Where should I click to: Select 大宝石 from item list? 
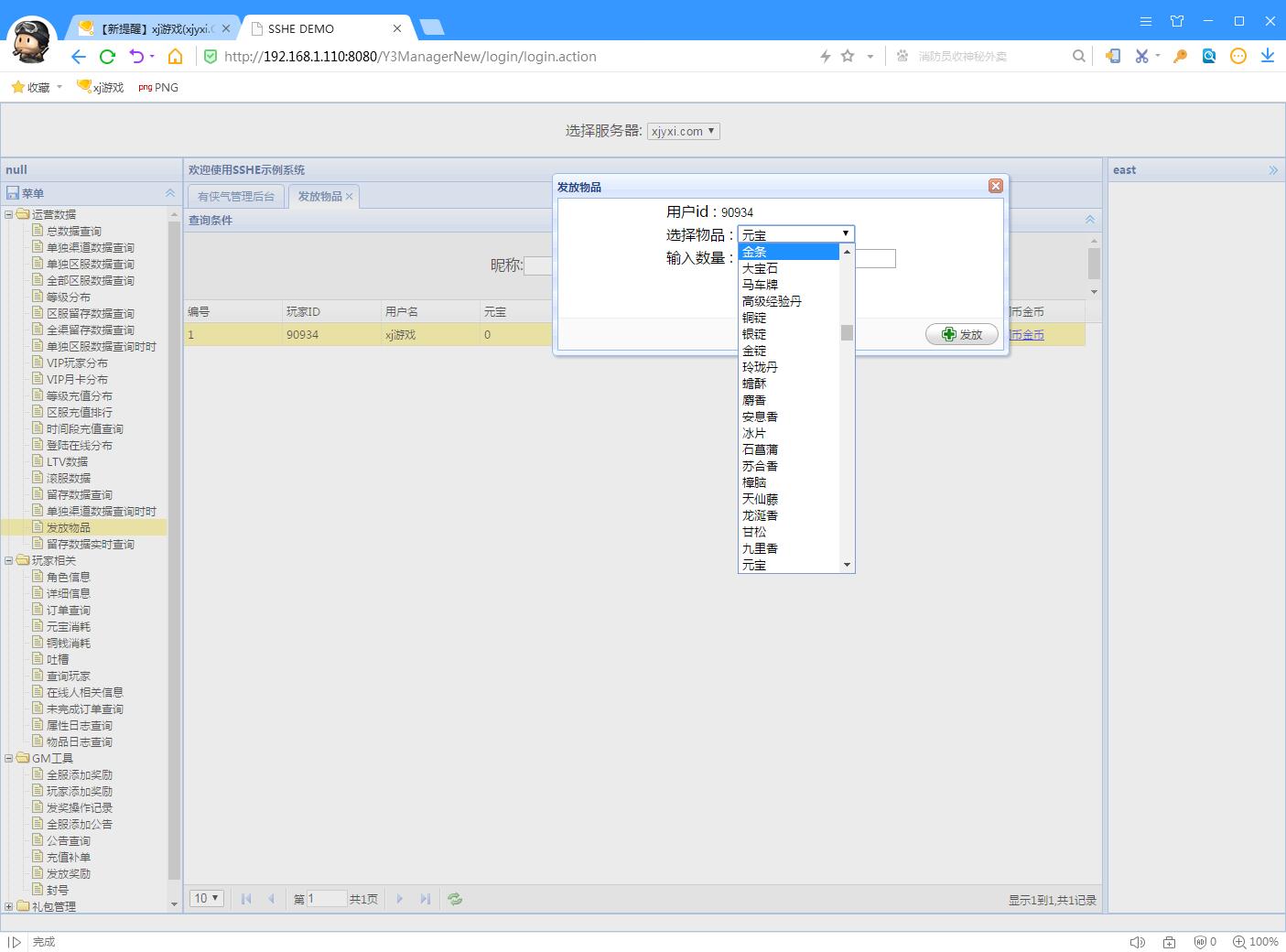[x=760, y=268]
